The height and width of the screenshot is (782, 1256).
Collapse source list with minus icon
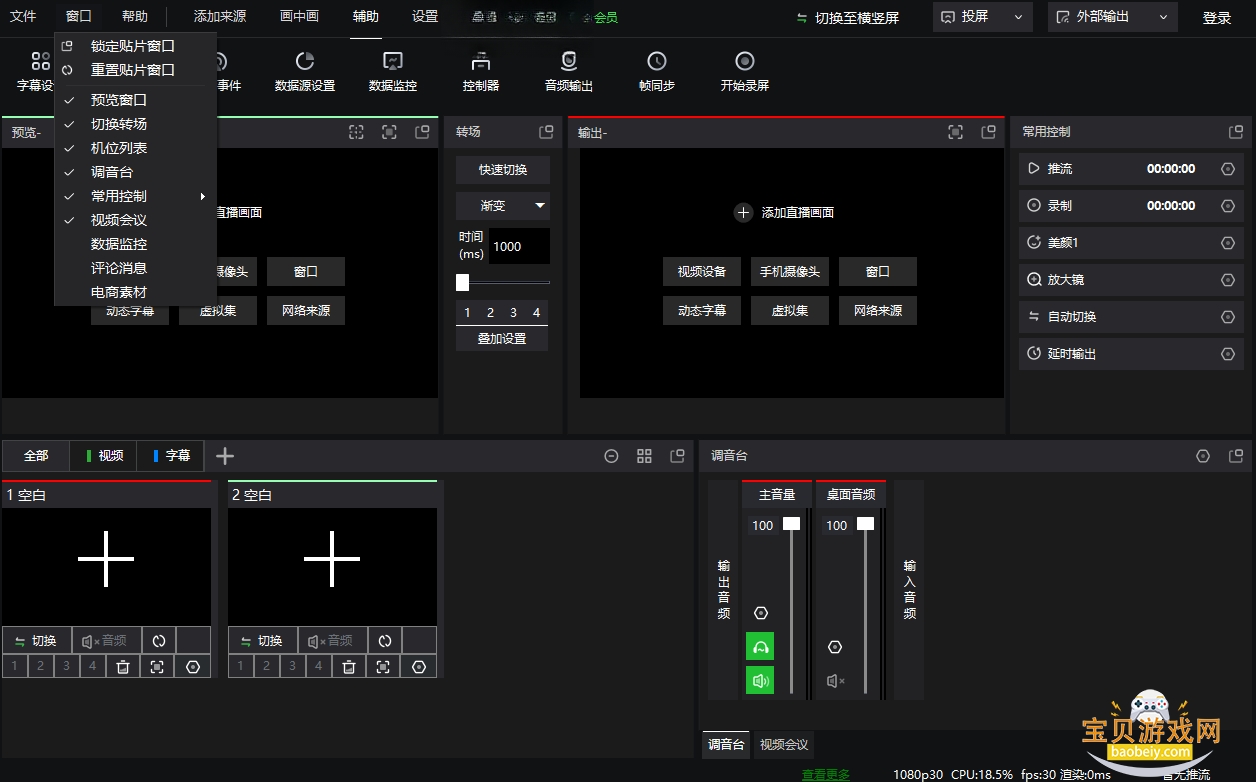612,456
